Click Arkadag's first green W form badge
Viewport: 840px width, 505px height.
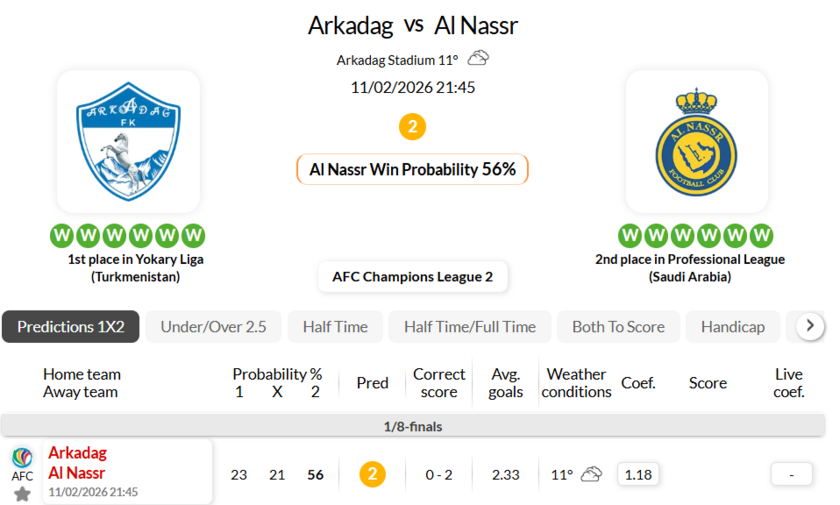coord(62,236)
